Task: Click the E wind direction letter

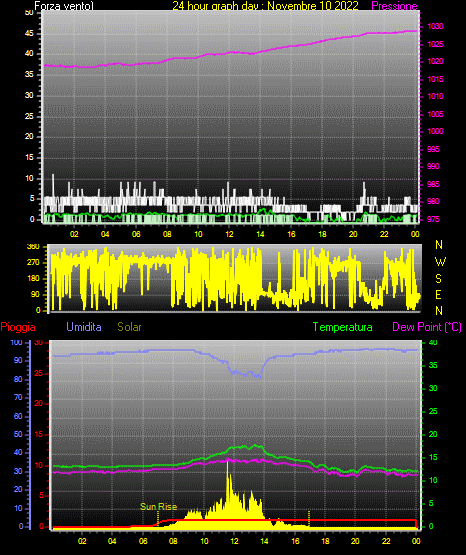Action: pyautogui.click(x=438, y=294)
